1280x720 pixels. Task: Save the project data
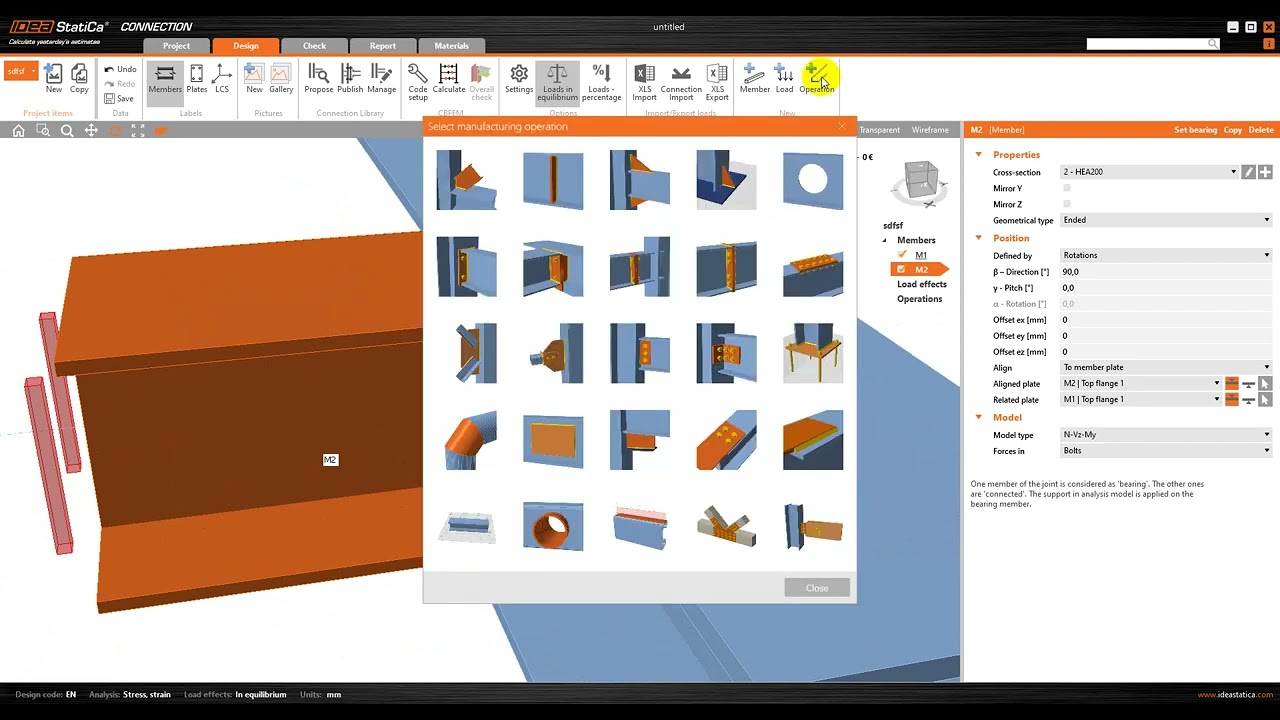pyautogui.click(x=119, y=99)
